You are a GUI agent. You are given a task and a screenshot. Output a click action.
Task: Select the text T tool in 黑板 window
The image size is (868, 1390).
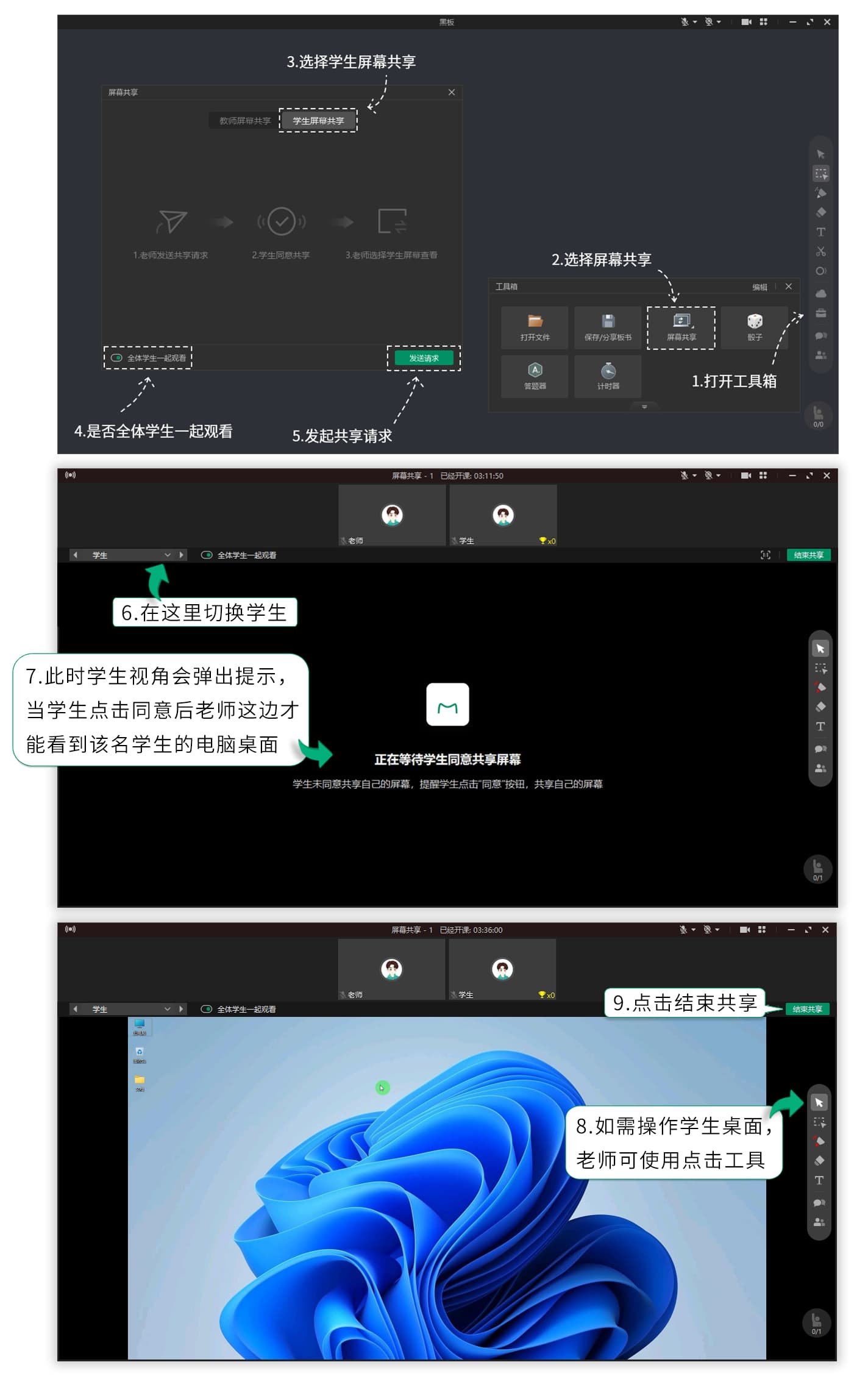click(x=820, y=232)
